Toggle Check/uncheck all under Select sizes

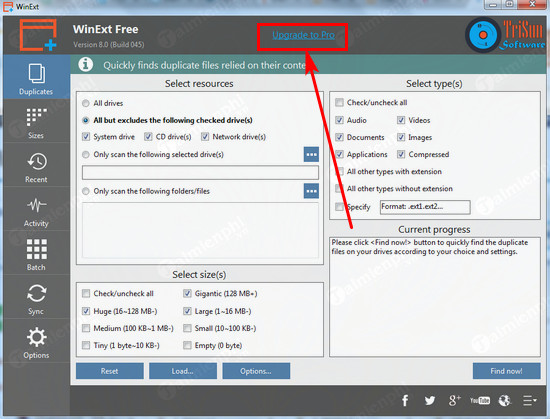tap(86, 293)
